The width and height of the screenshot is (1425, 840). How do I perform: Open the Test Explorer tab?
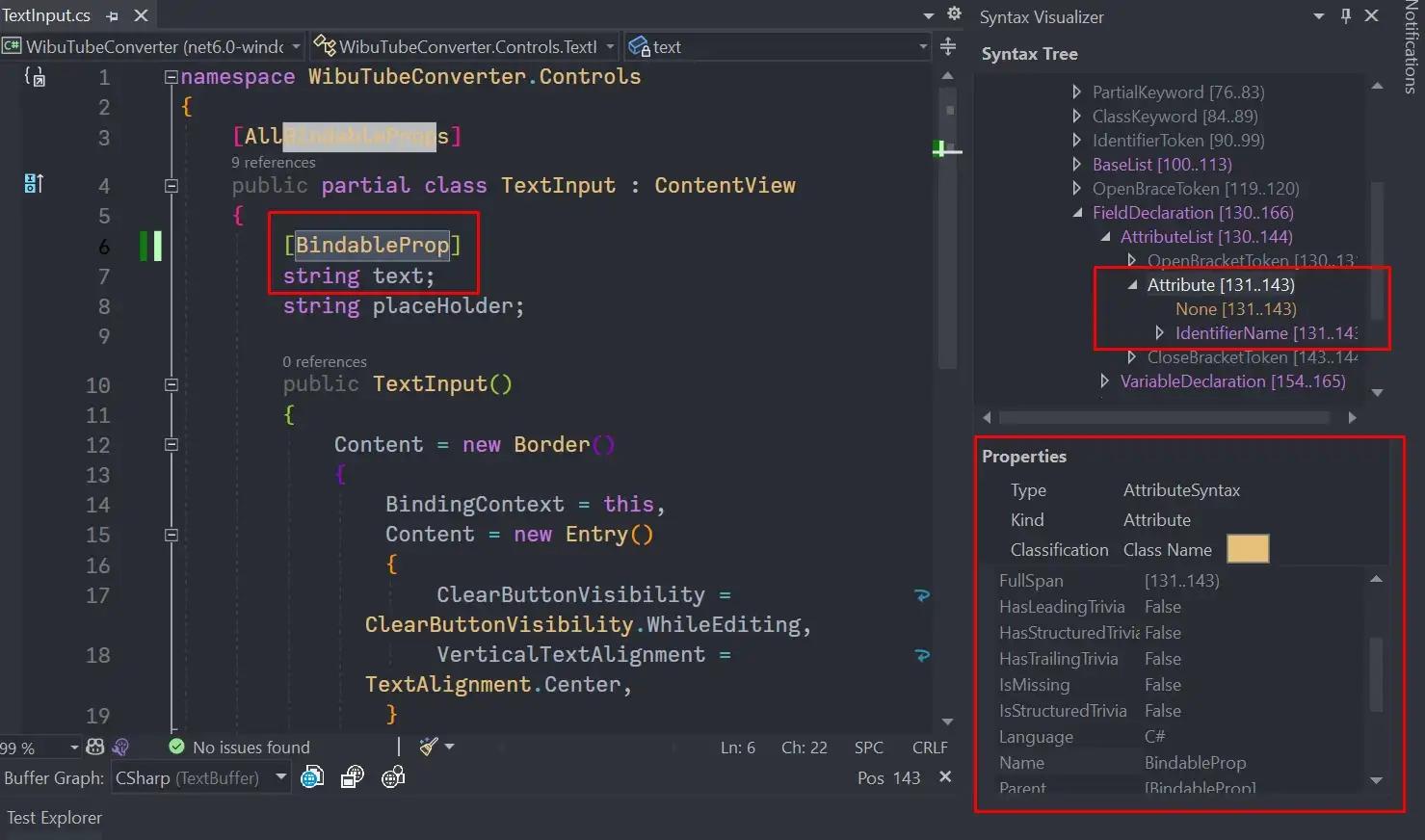[54, 818]
